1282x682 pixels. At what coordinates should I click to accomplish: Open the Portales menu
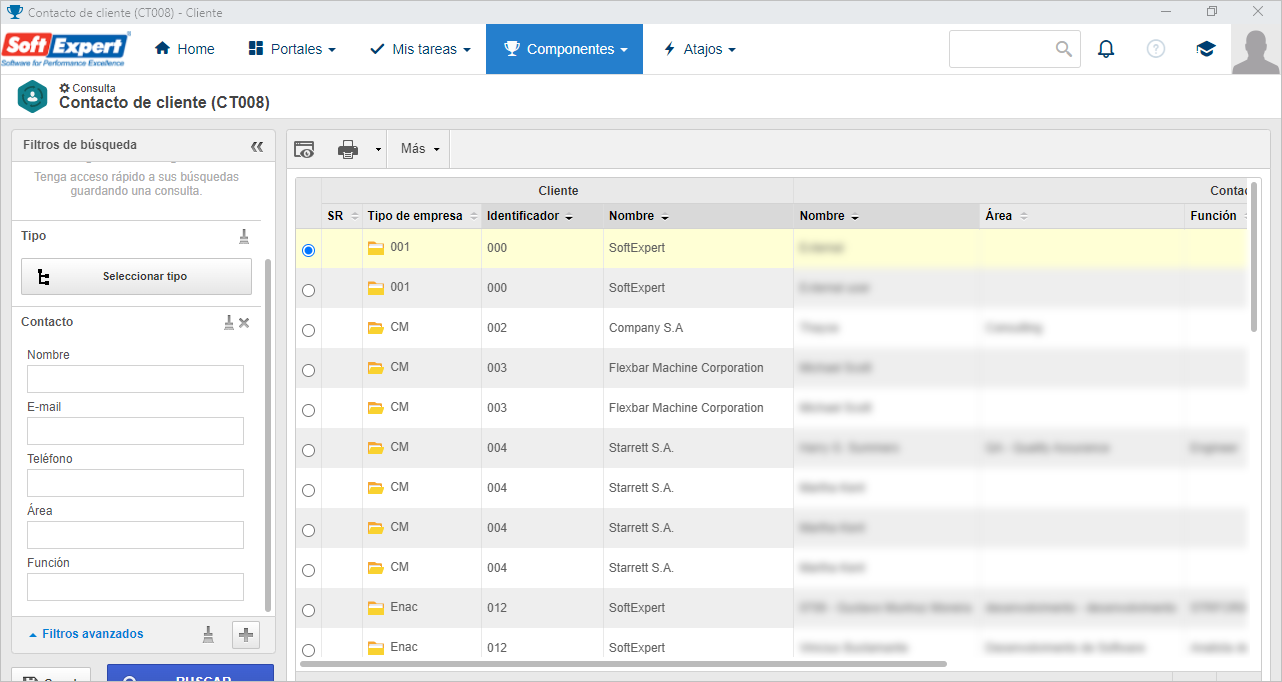coord(291,49)
